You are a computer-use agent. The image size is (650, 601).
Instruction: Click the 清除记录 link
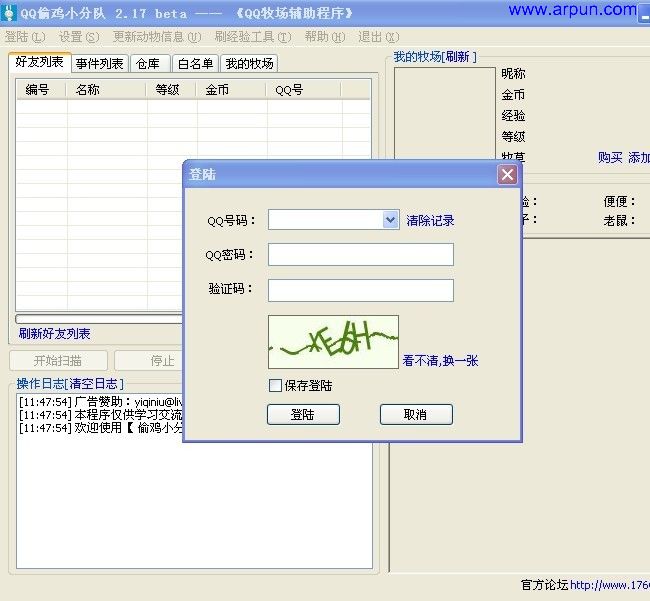[x=430, y=220]
